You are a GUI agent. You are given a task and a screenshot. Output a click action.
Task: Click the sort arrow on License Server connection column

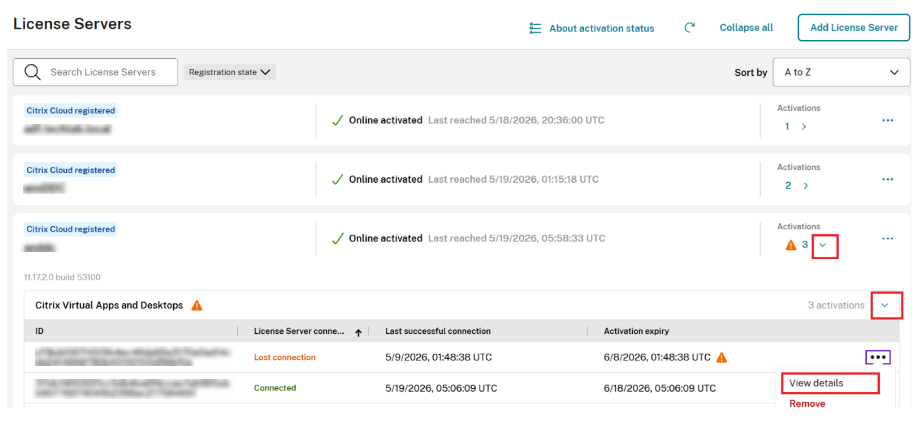point(358,332)
